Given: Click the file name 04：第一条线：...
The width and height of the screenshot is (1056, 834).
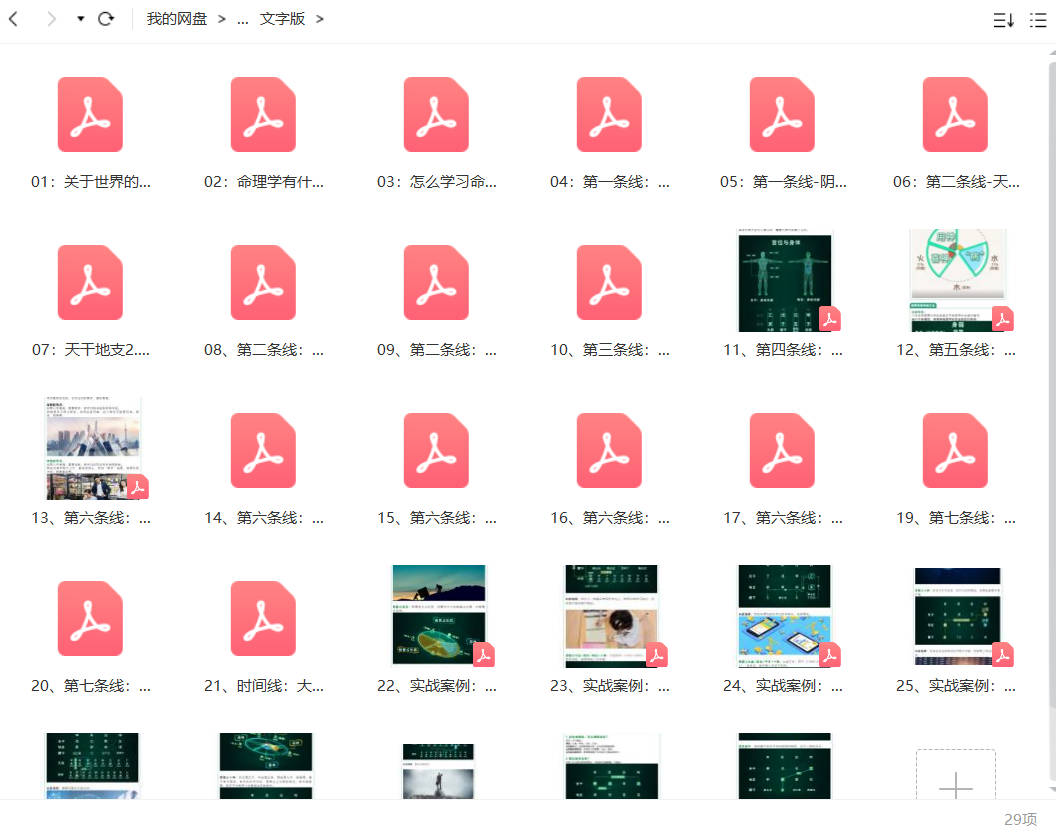Looking at the screenshot, I should pyautogui.click(x=609, y=182).
